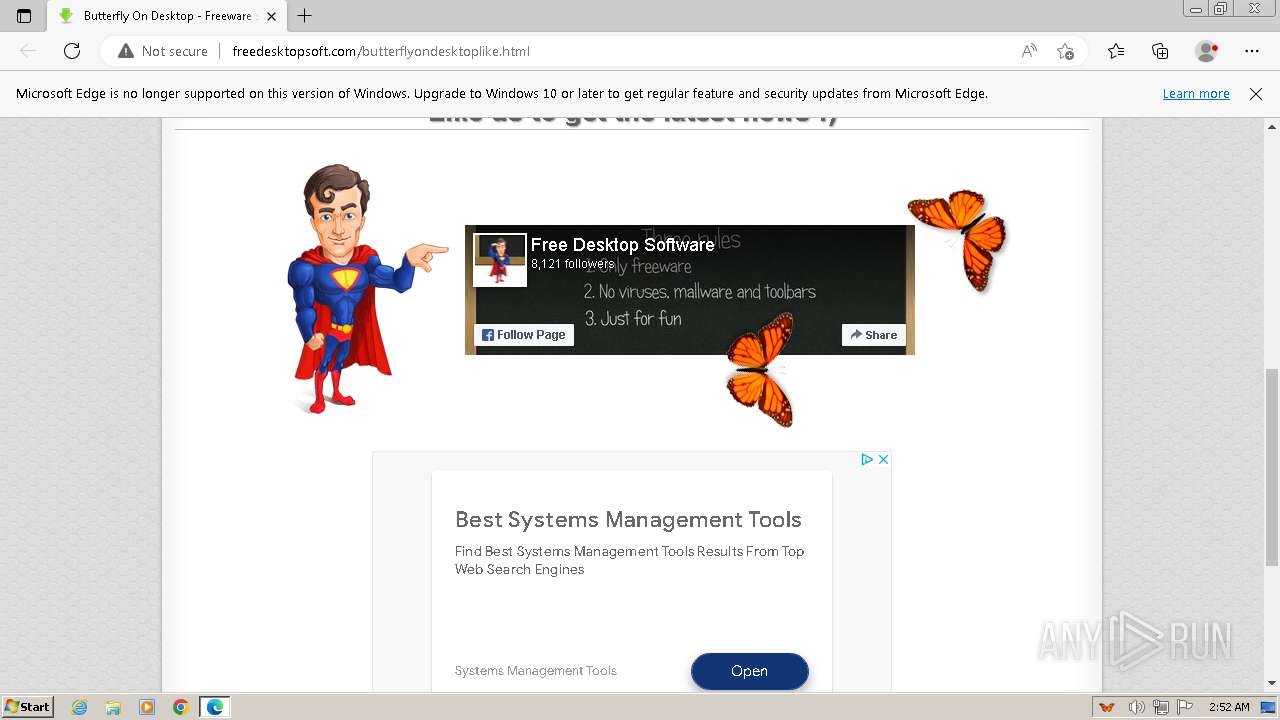Viewport: 1280px width, 720px height.
Task: Open Free Desktop Software page title link
Action: coord(622,245)
